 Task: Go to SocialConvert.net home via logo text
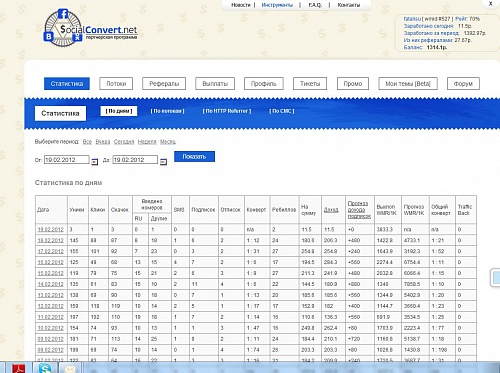point(98,30)
